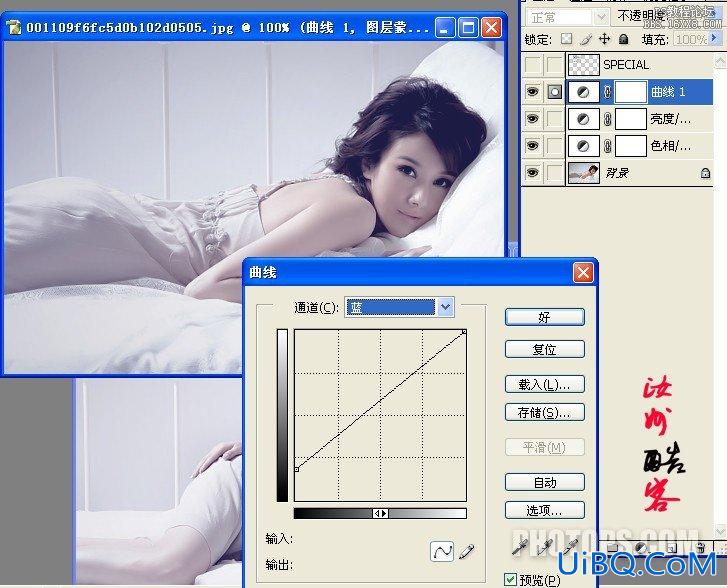This screenshot has height=588, width=727.
Task: Click the 亮度 layer mask thumbnail
Action: tap(631, 119)
